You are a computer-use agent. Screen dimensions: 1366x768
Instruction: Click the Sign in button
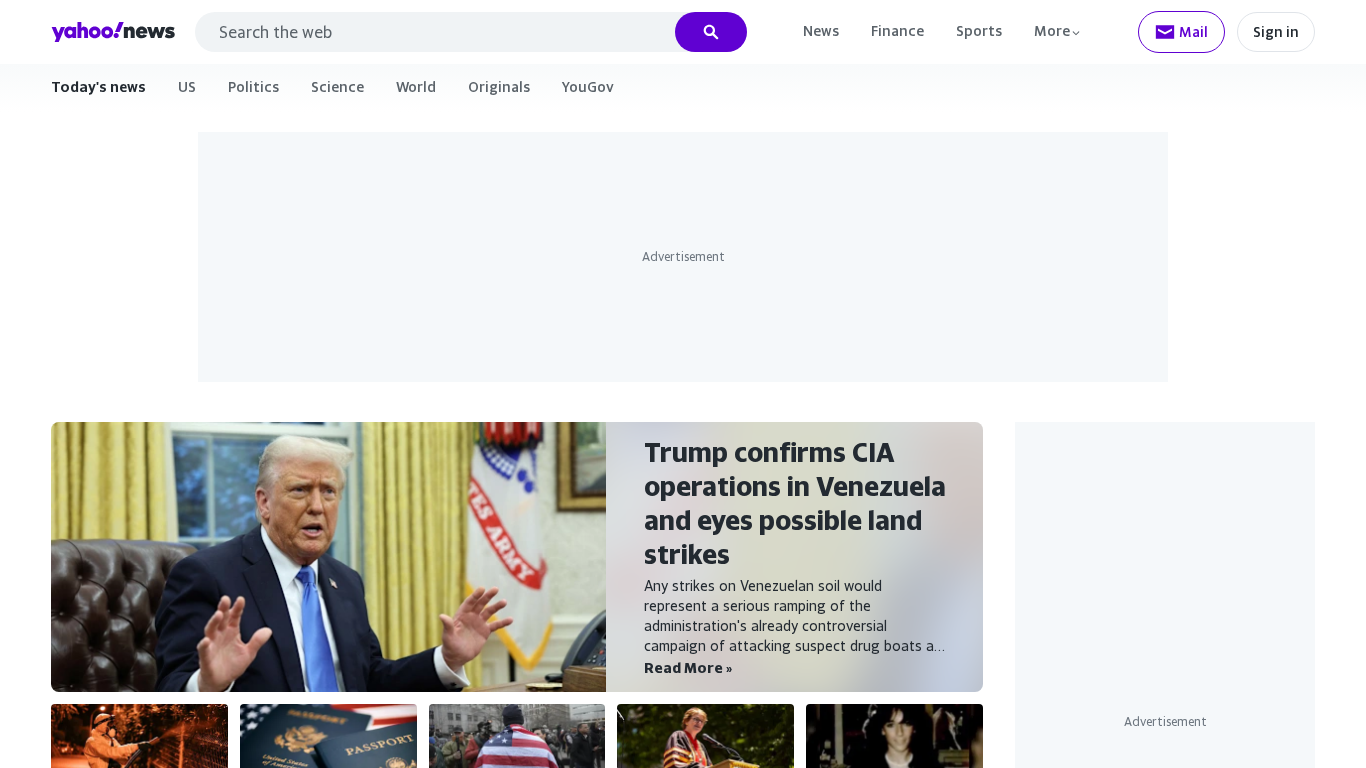coord(1276,32)
